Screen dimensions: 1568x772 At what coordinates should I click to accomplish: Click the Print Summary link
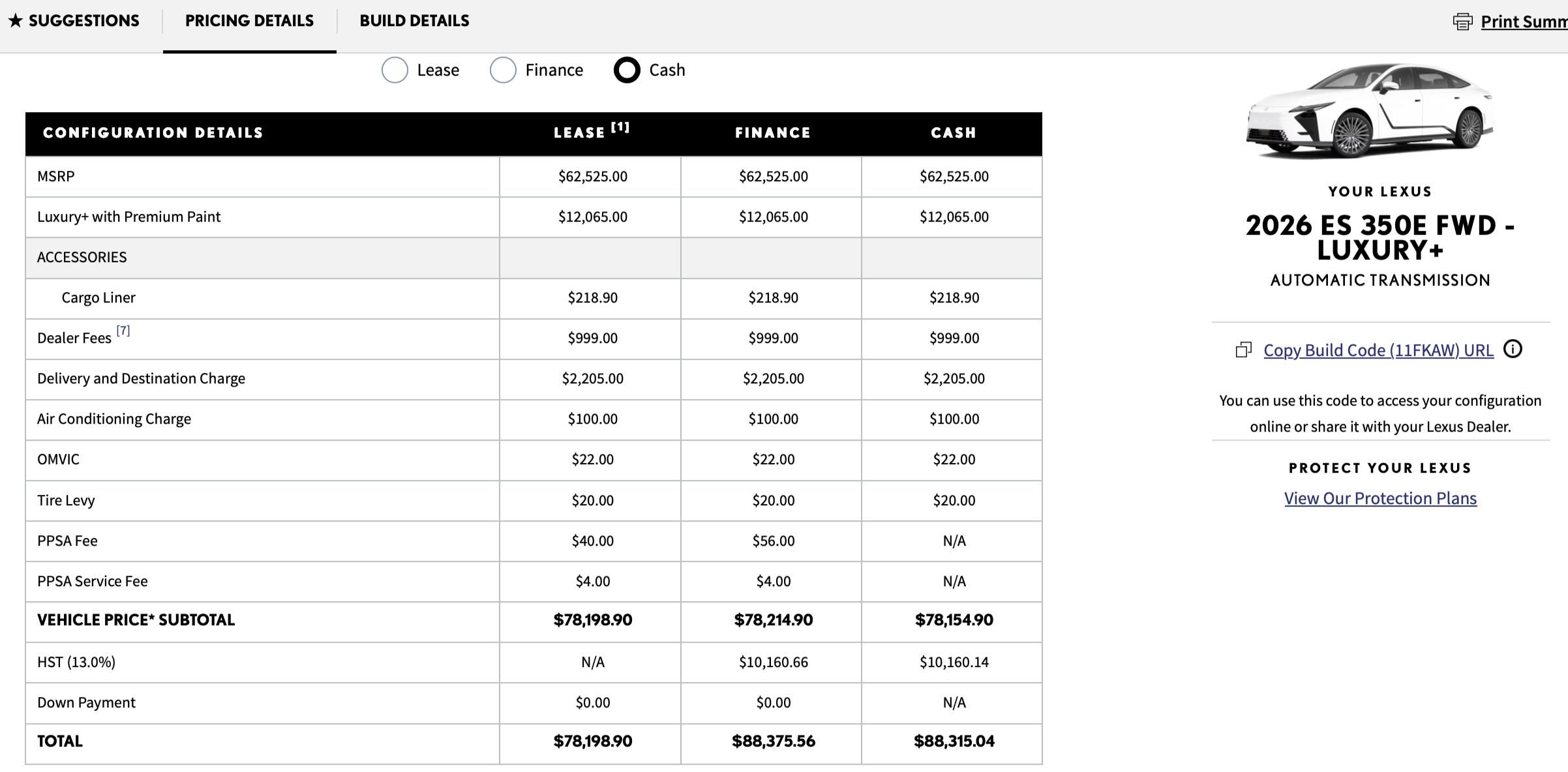(1523, 22)
